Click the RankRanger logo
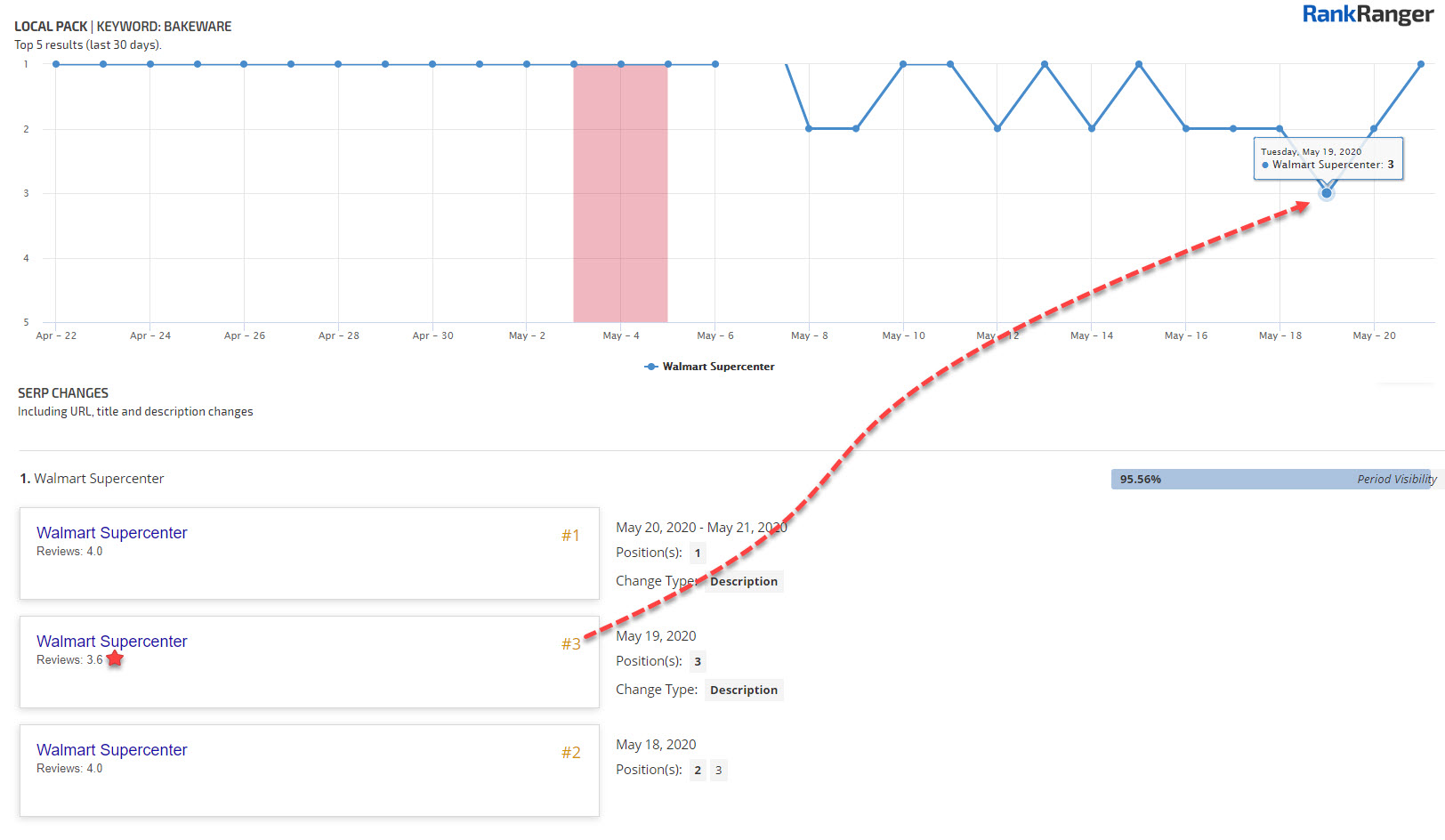The width and height of the screenshot is (1445, 840). (x=1368, y=15)
